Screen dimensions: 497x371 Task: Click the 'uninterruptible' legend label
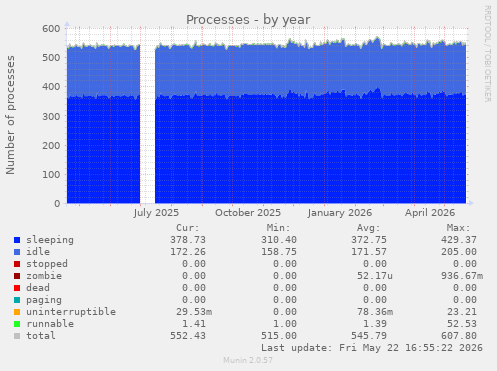71,312
